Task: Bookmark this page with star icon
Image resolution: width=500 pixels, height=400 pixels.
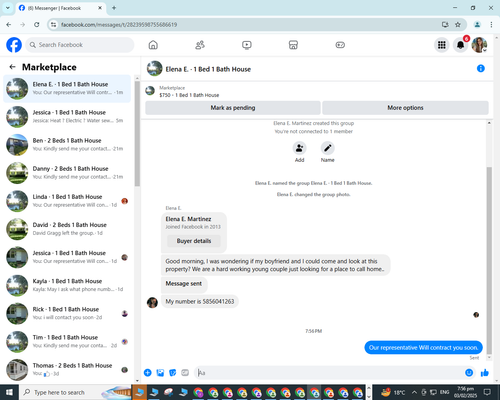Action: [458, 25]
